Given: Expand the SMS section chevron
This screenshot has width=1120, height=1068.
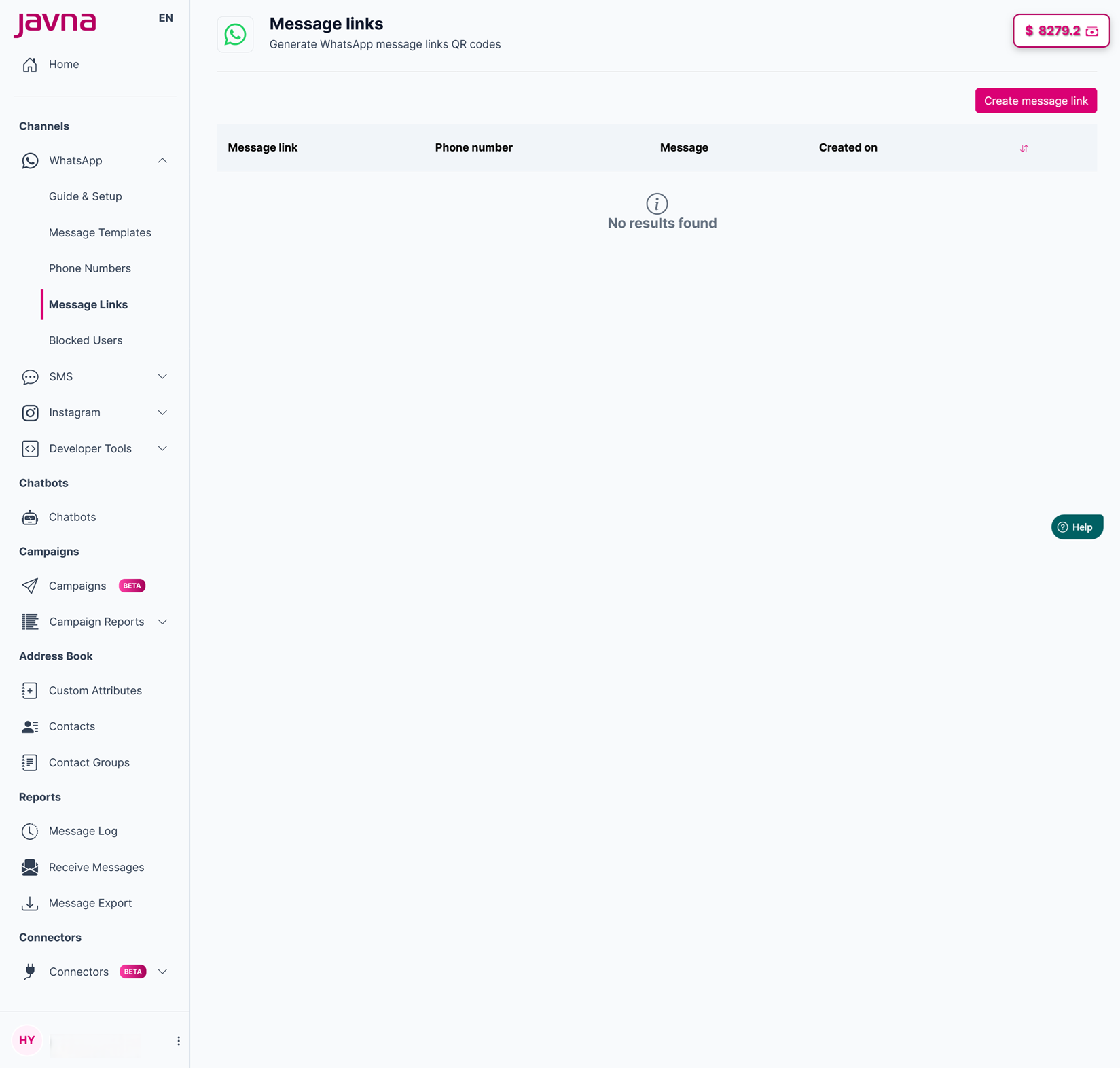Looking at the screenshot, I should (162, 377).
